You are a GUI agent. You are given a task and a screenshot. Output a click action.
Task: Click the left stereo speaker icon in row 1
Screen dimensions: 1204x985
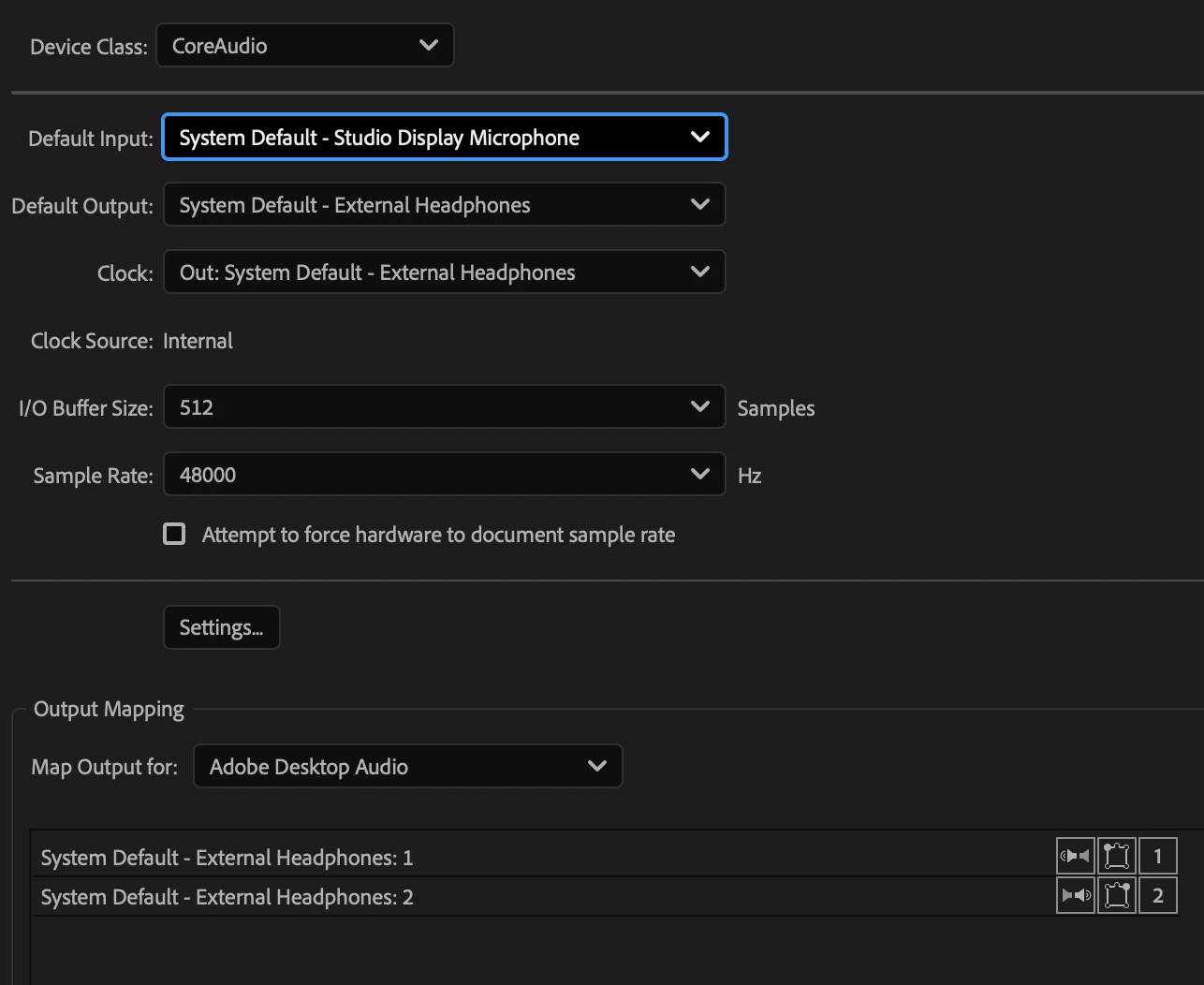(x=1075, y=856)
